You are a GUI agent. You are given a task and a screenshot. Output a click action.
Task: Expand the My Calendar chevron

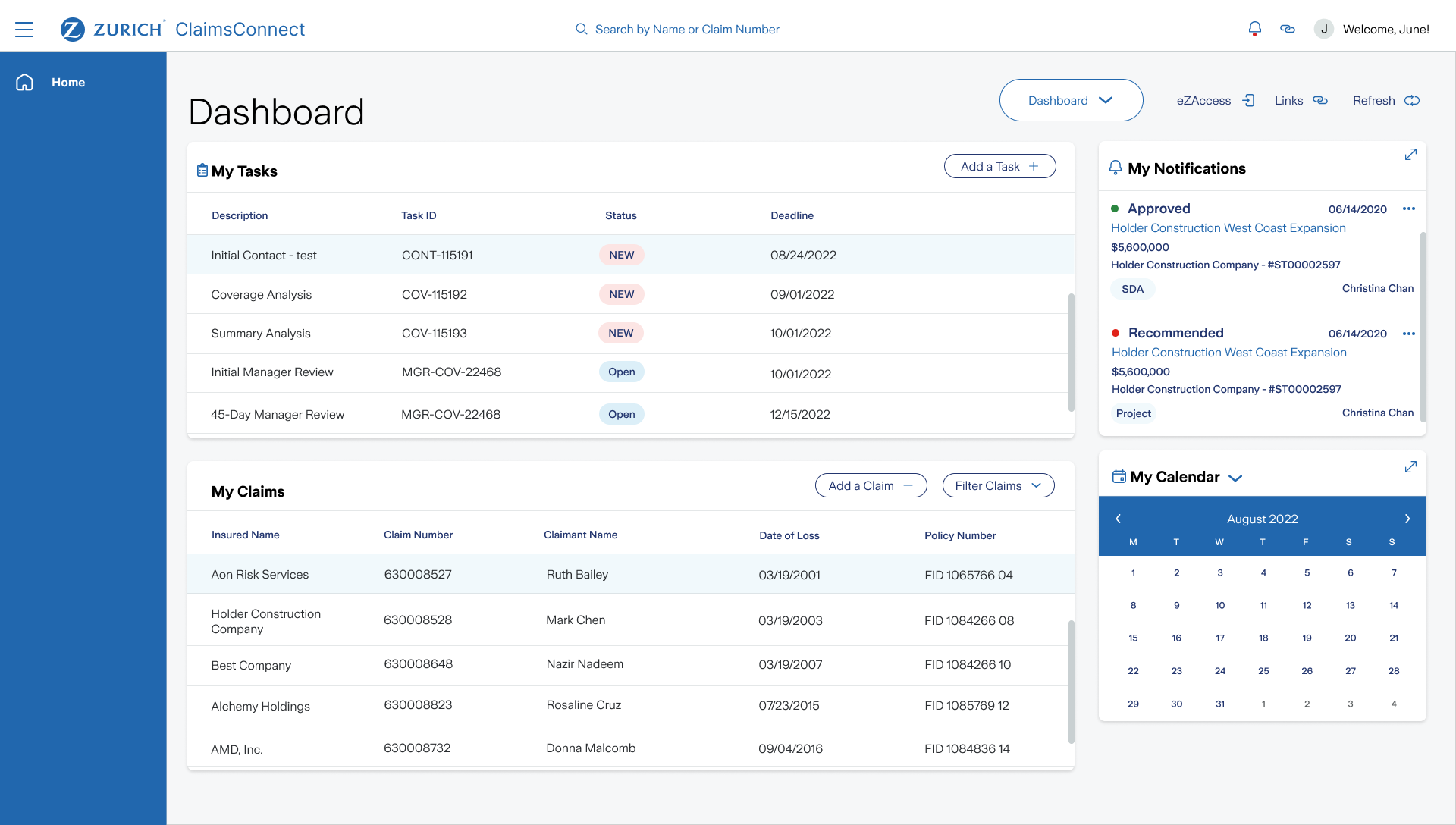pyautogui.click(x=1235, y=478)
